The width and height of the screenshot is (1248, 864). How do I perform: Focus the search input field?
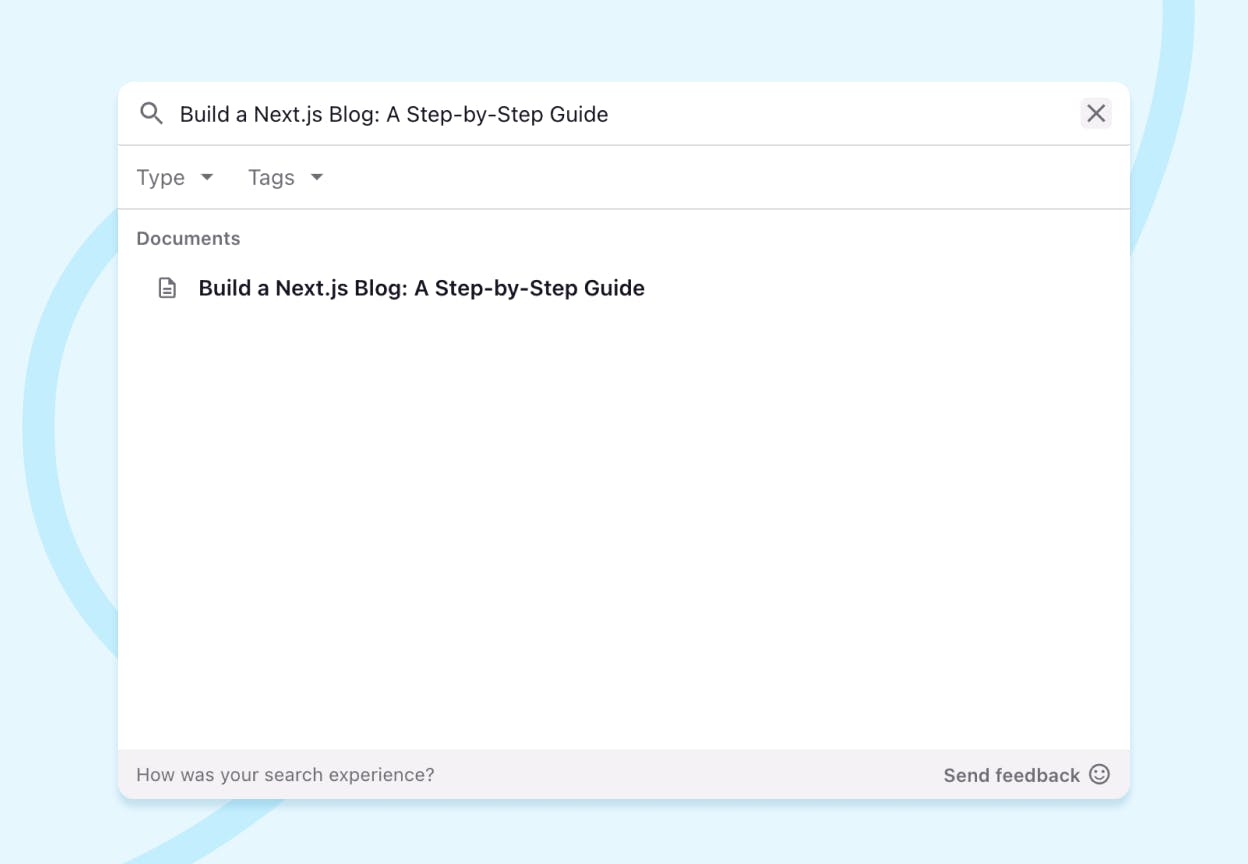pyautogui.click(x=800, y=114)
